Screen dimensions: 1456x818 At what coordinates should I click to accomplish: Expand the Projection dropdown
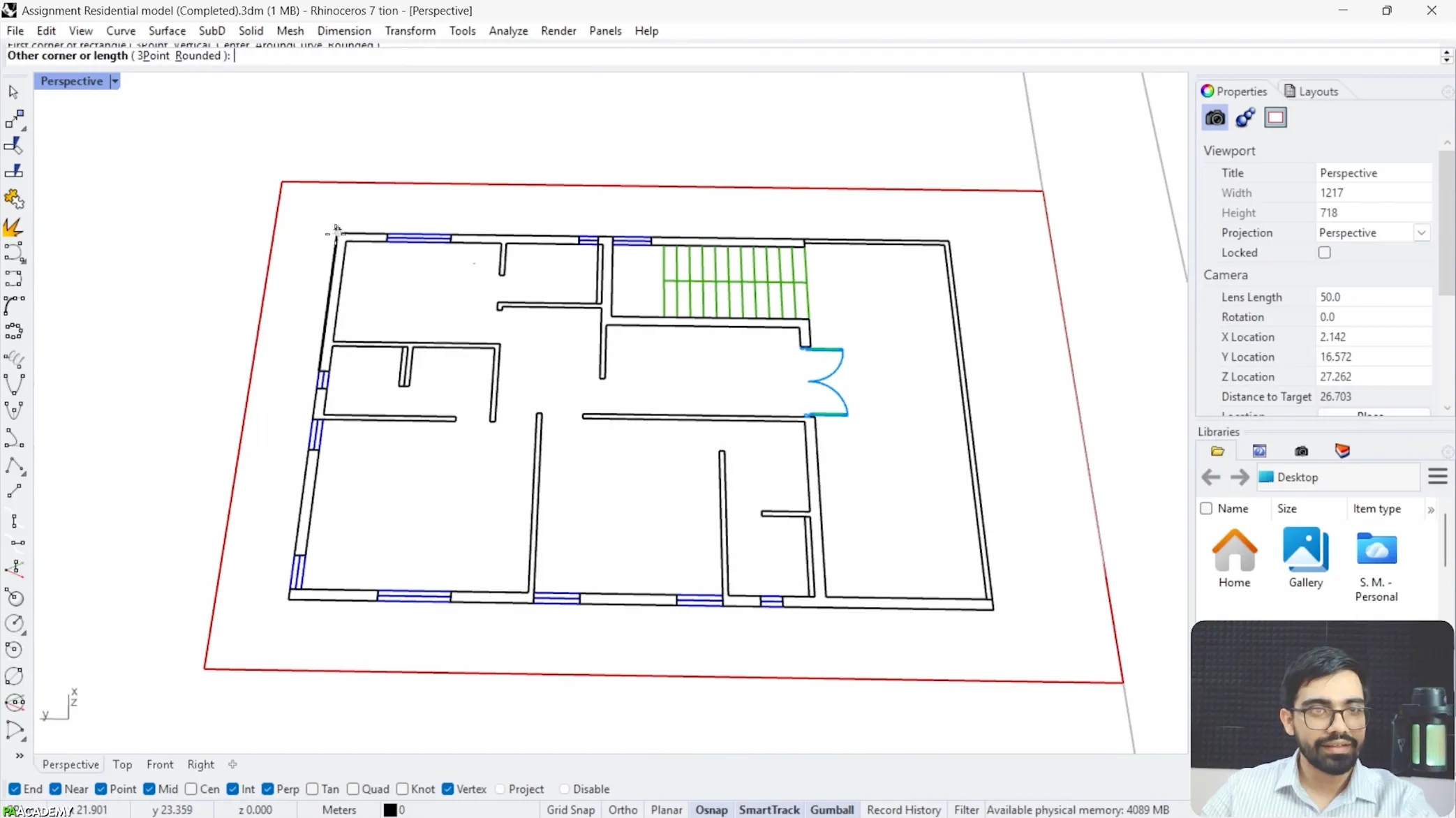[x=1421, y=232]
